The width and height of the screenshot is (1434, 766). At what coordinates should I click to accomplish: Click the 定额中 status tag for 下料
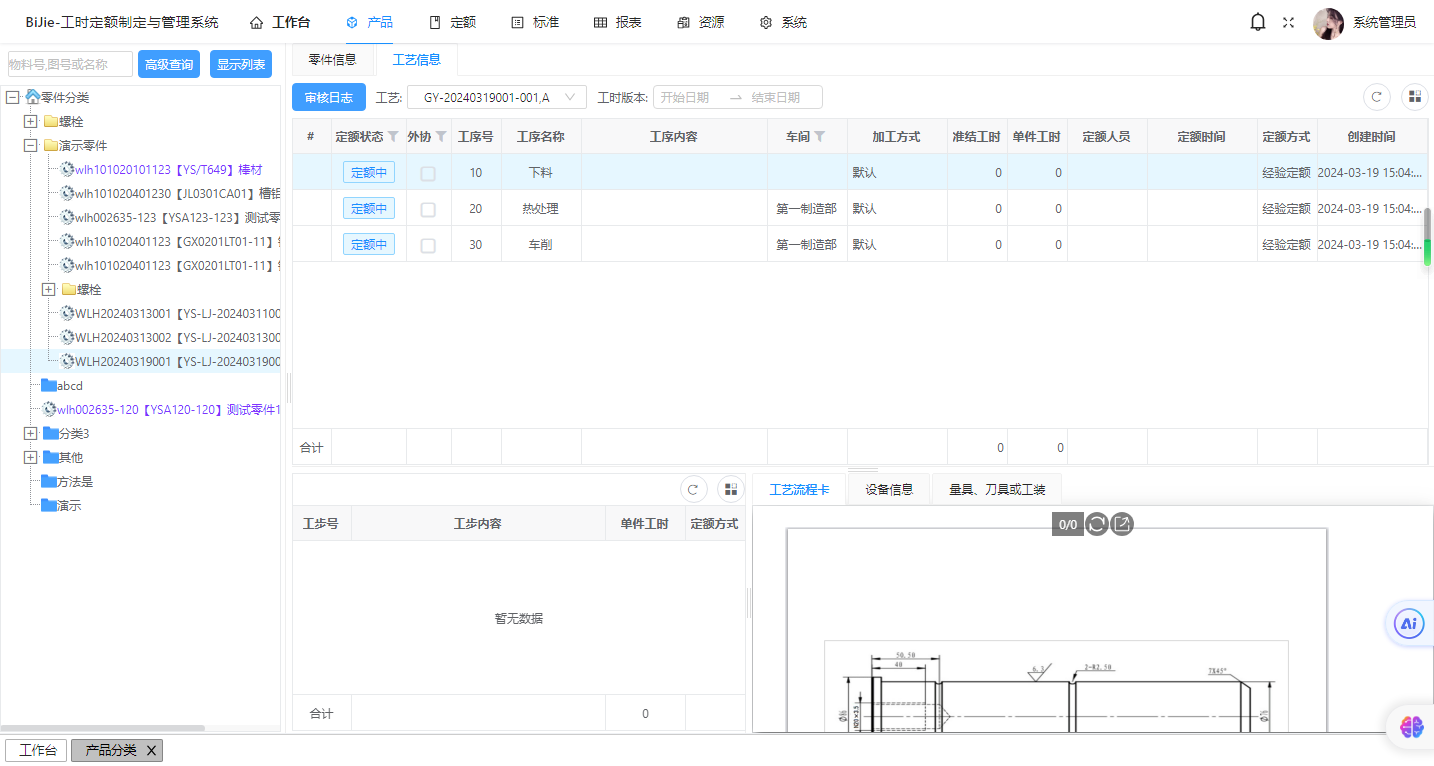tap(369, 172)
